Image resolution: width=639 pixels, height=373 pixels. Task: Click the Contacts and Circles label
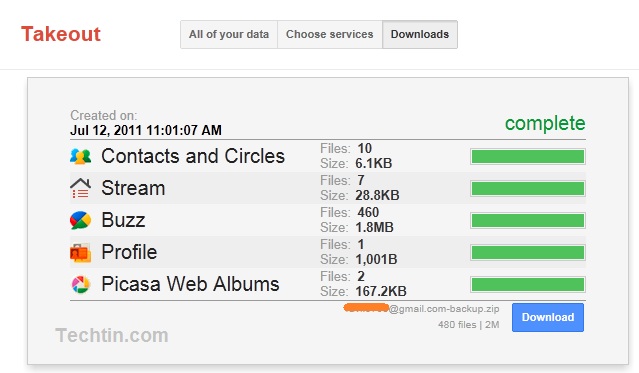coord(193,156)
